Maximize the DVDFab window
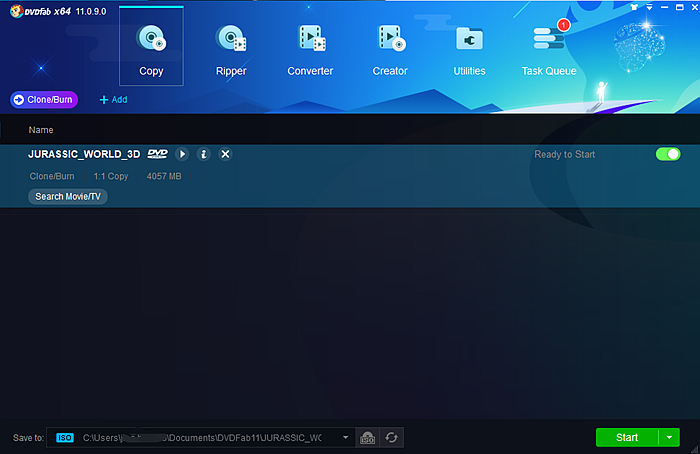The image size is (700, 454). pyautogui.click(x=679, y=7)
